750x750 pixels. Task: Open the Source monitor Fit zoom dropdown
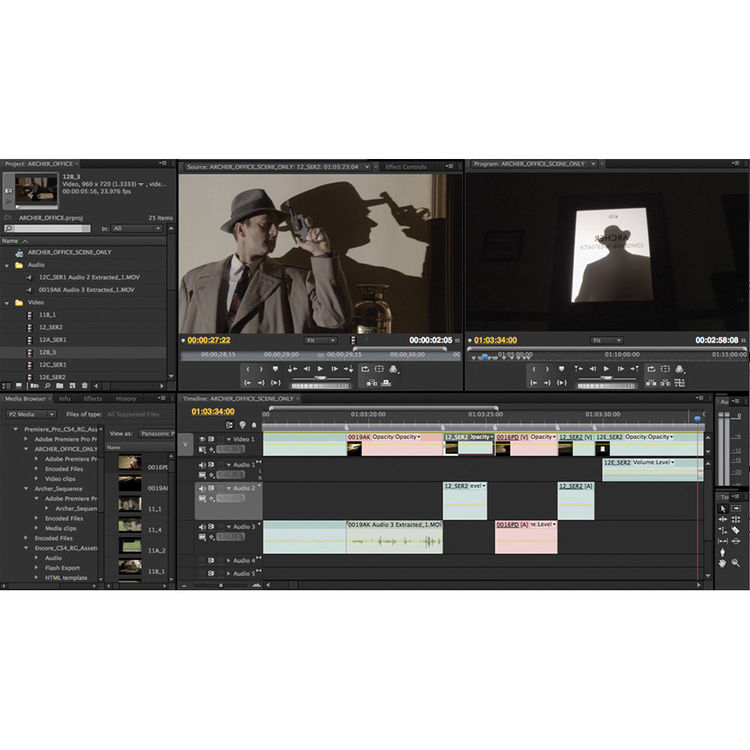(320, 340)
